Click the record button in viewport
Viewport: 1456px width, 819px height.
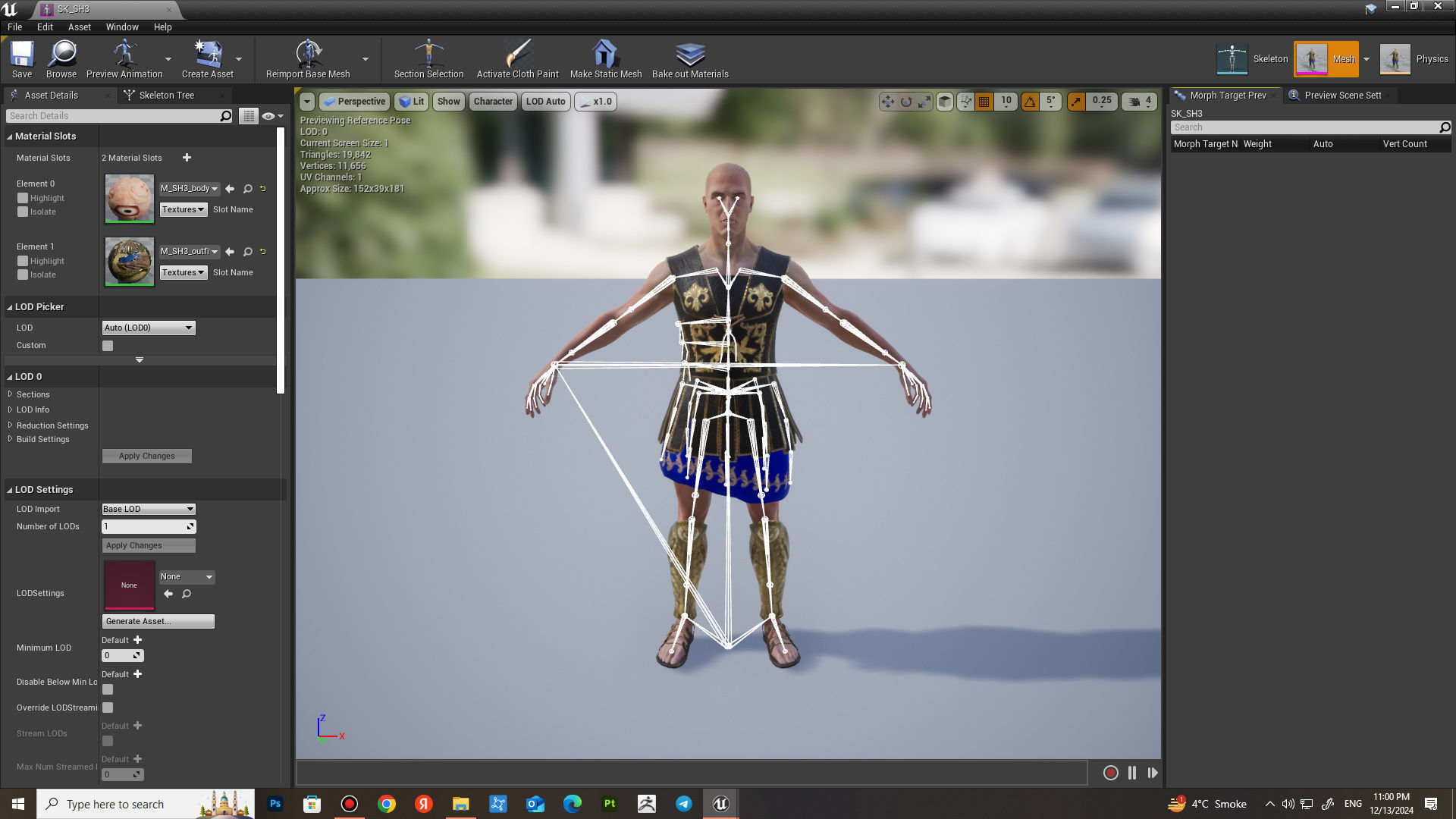point(1110,773)
